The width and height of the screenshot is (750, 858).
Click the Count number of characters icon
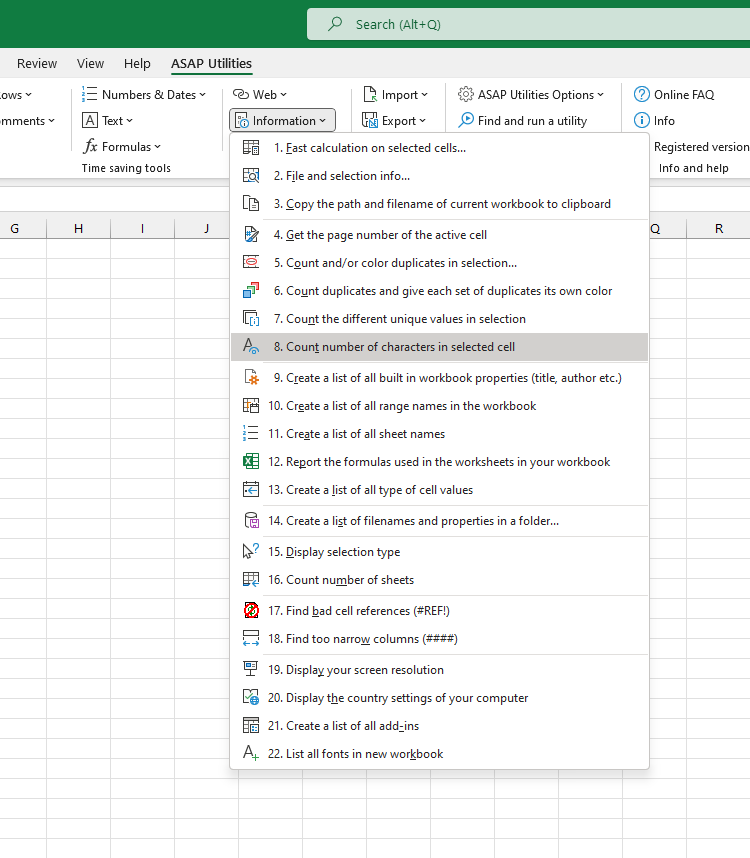click(x=251, y=346)
